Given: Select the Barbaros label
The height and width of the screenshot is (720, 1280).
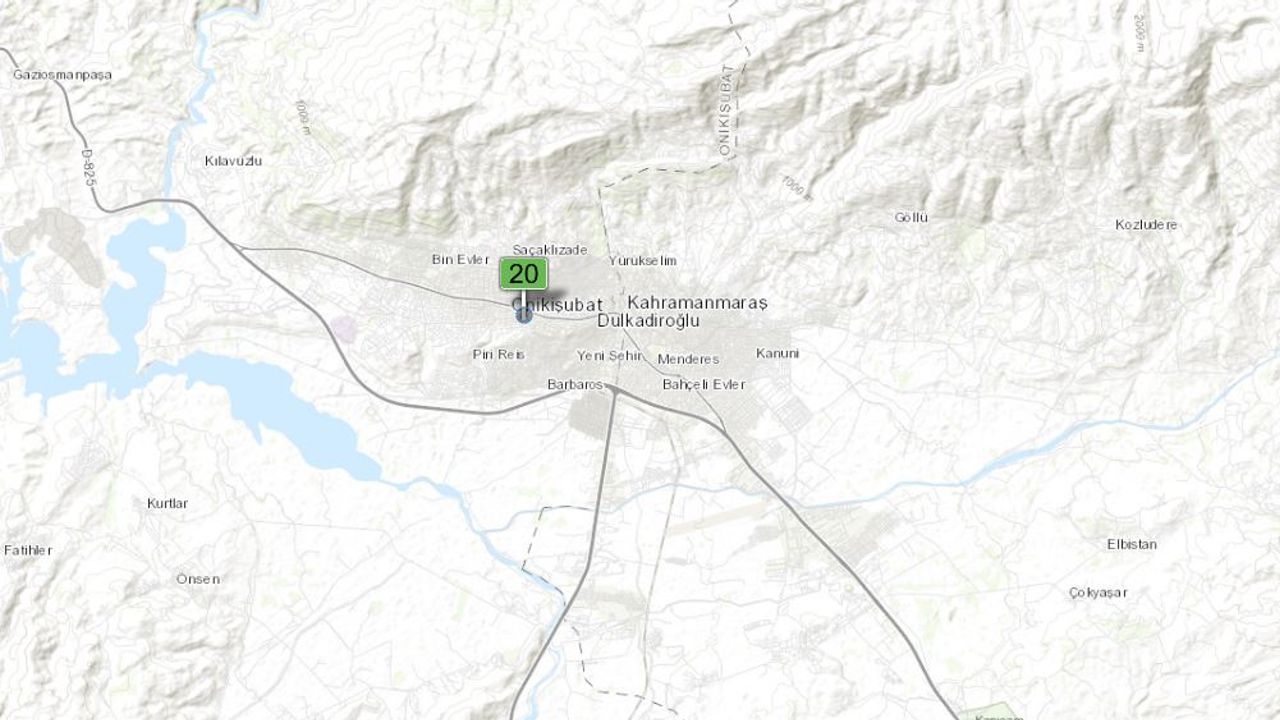Looking at the screenshot, I should click(575, 384).
